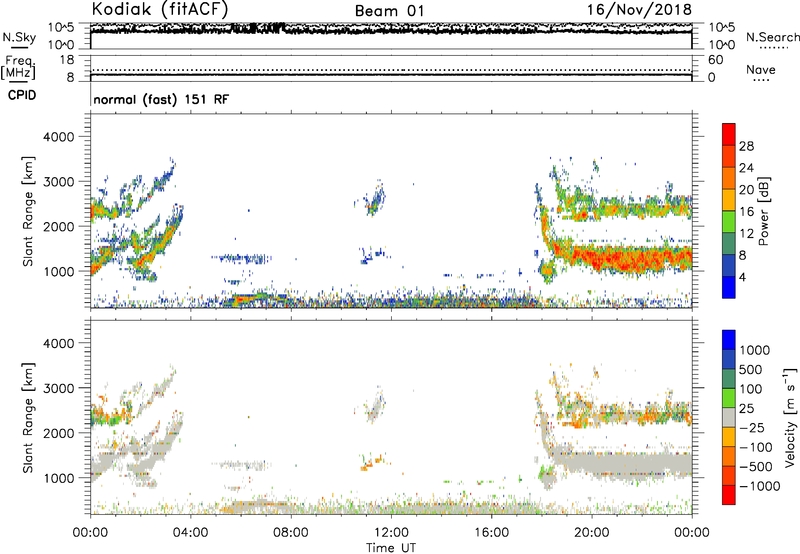
Task: Click the 18 tick on the frequency axis
Action: (x=67, y=60)
